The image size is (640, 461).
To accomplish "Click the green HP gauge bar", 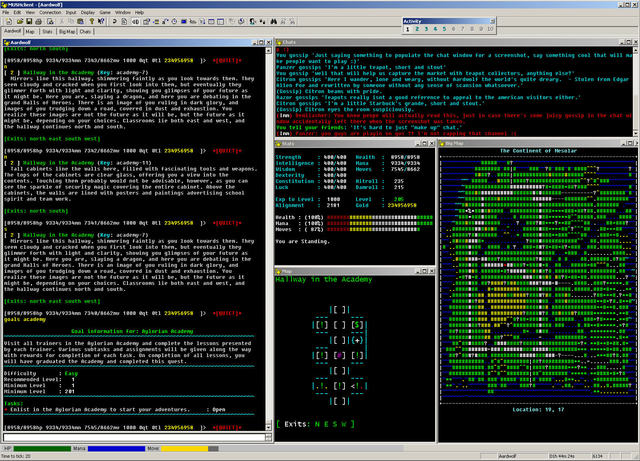I will click(42, 448).
